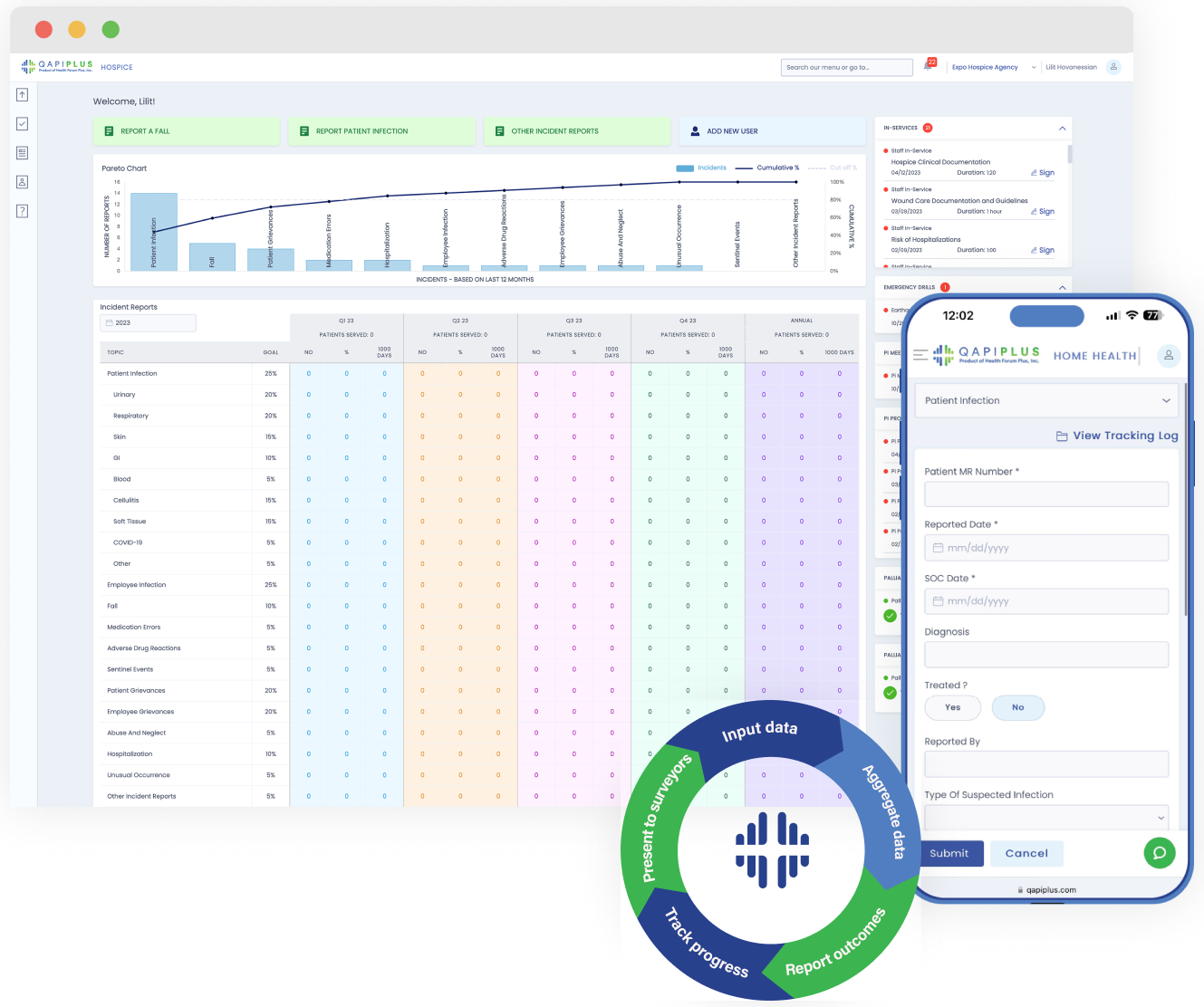Tap the Cancel button on the phone

[1026, 853]
